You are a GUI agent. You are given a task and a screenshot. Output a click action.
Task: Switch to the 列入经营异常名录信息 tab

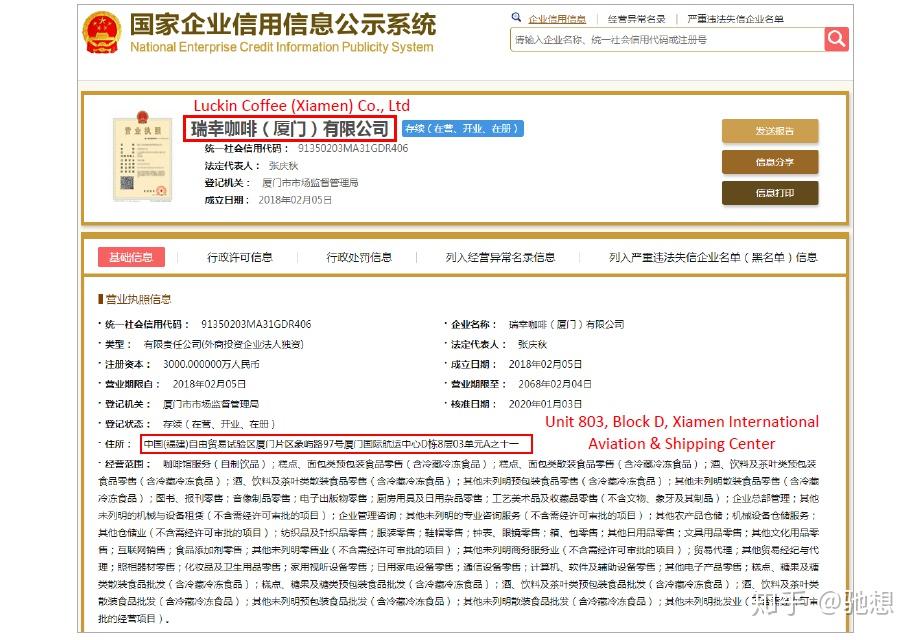click(x=500, y=257)
